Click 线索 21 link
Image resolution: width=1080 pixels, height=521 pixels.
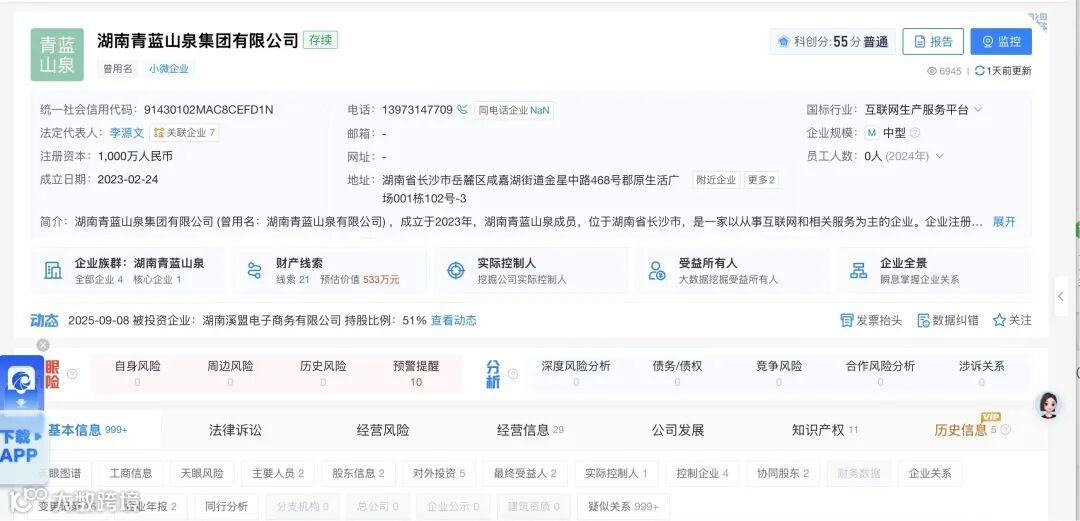[293, 279]
